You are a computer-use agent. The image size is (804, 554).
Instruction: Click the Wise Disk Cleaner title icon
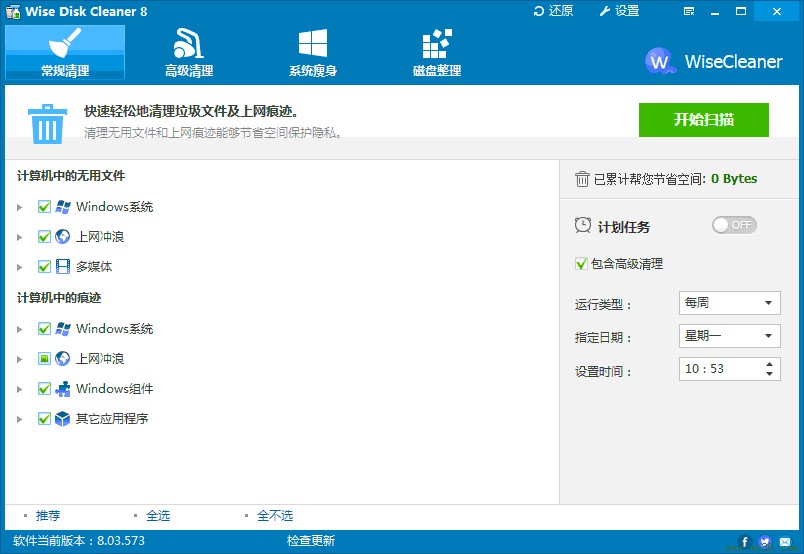(x=13, y=11)
